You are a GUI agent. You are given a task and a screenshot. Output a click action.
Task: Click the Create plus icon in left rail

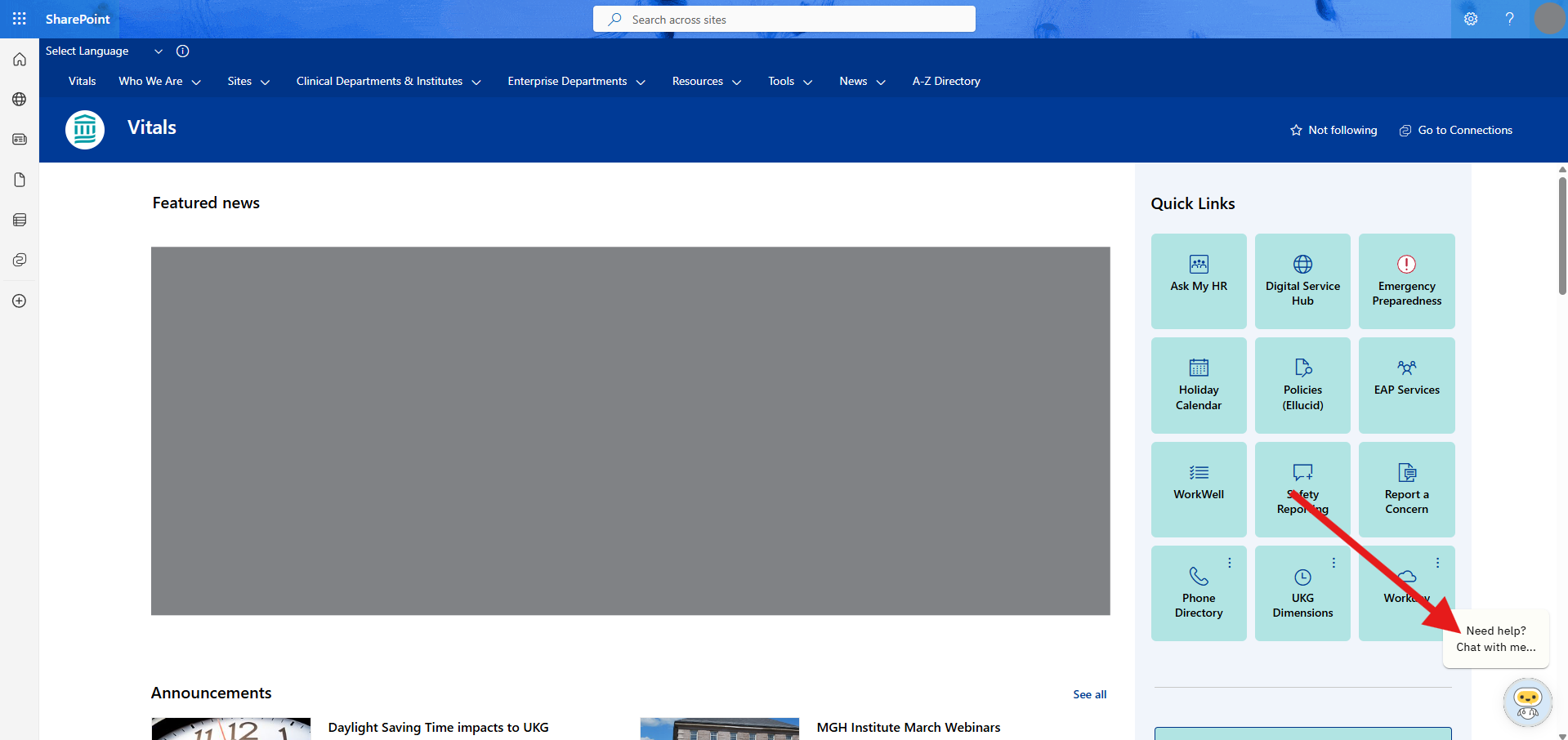coord(20,301)
